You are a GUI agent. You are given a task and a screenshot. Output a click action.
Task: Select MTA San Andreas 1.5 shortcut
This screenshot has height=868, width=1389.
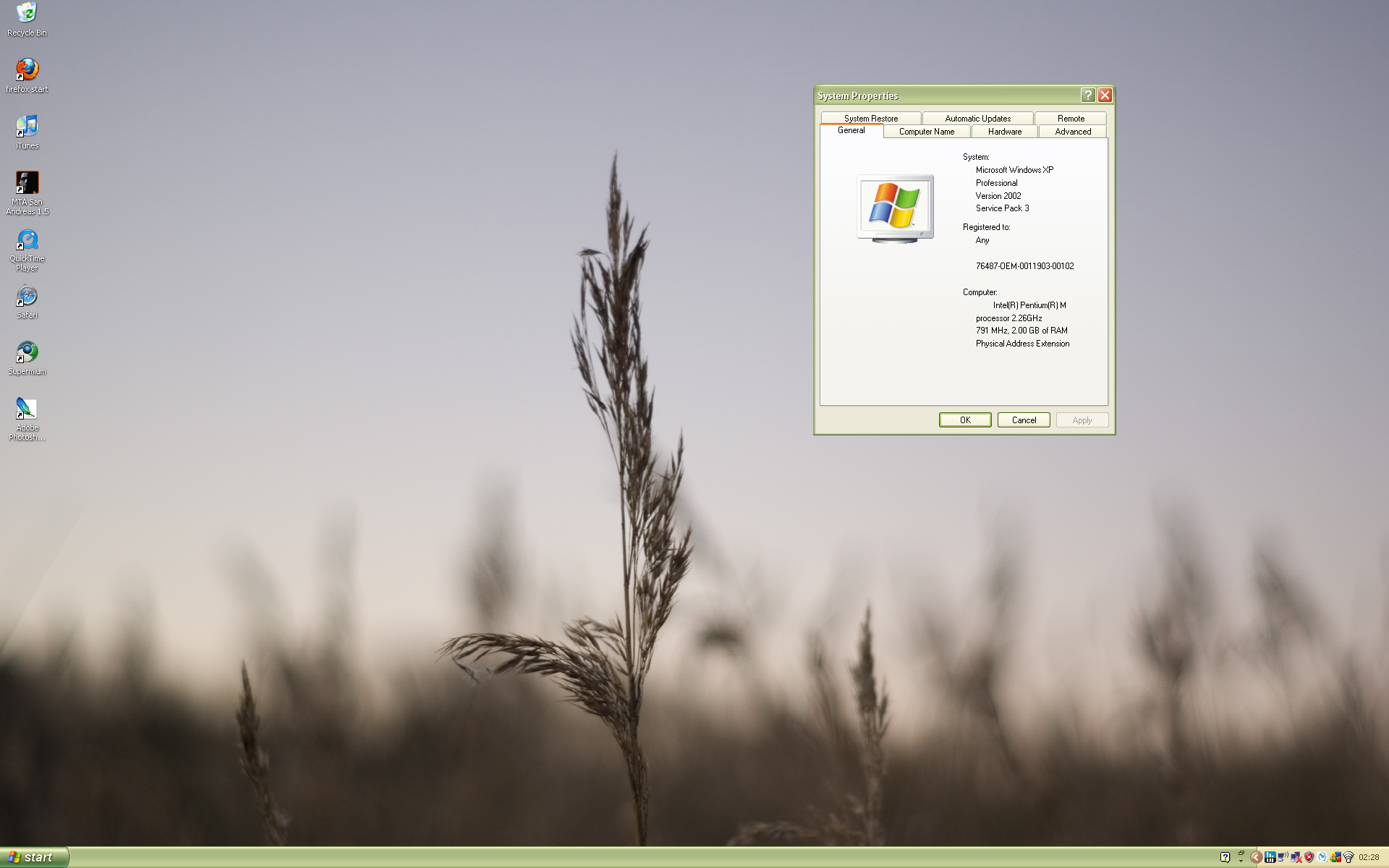(27, 182)
